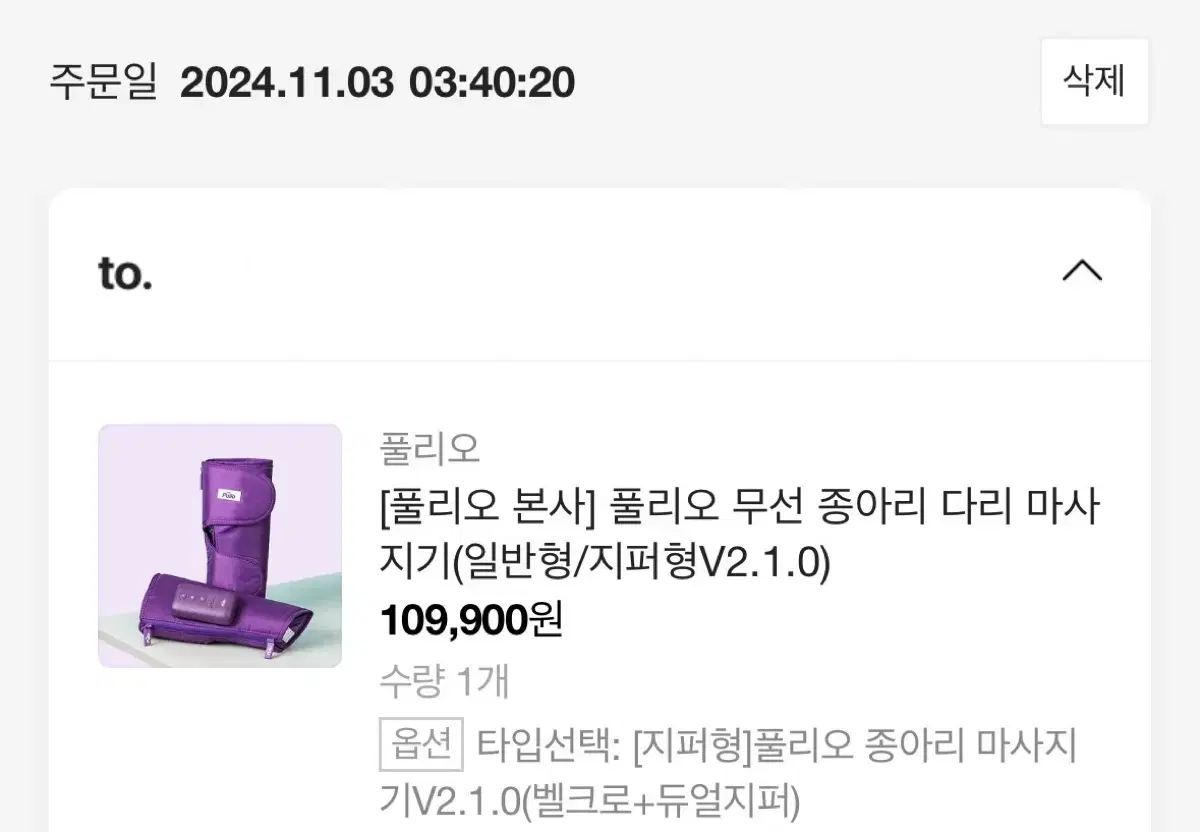Image resolution: width=1200 pixels, height=832 pixels.
Task: Toggle the recipient card header row
Action: tap(600, 272)
